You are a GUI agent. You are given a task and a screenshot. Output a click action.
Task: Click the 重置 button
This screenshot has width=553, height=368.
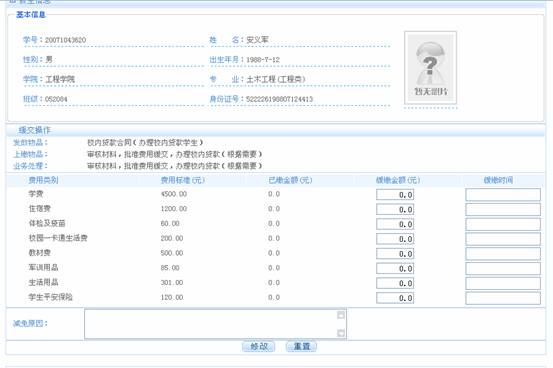301,346
